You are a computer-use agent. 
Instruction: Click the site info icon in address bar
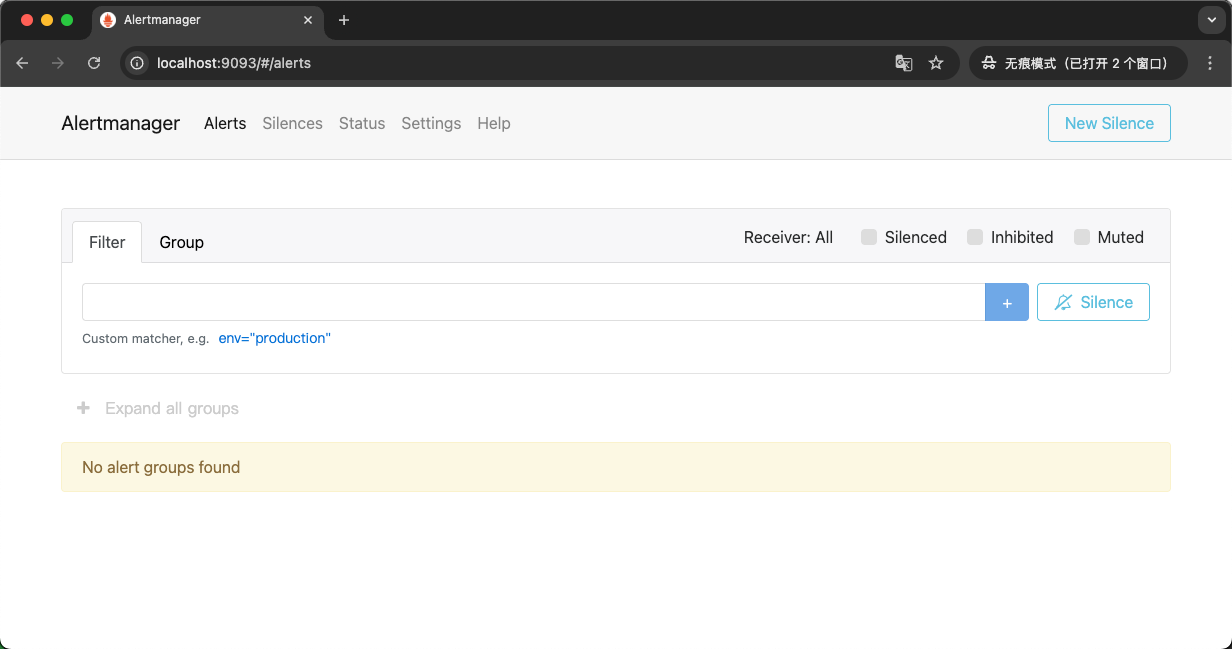point(135,62)
